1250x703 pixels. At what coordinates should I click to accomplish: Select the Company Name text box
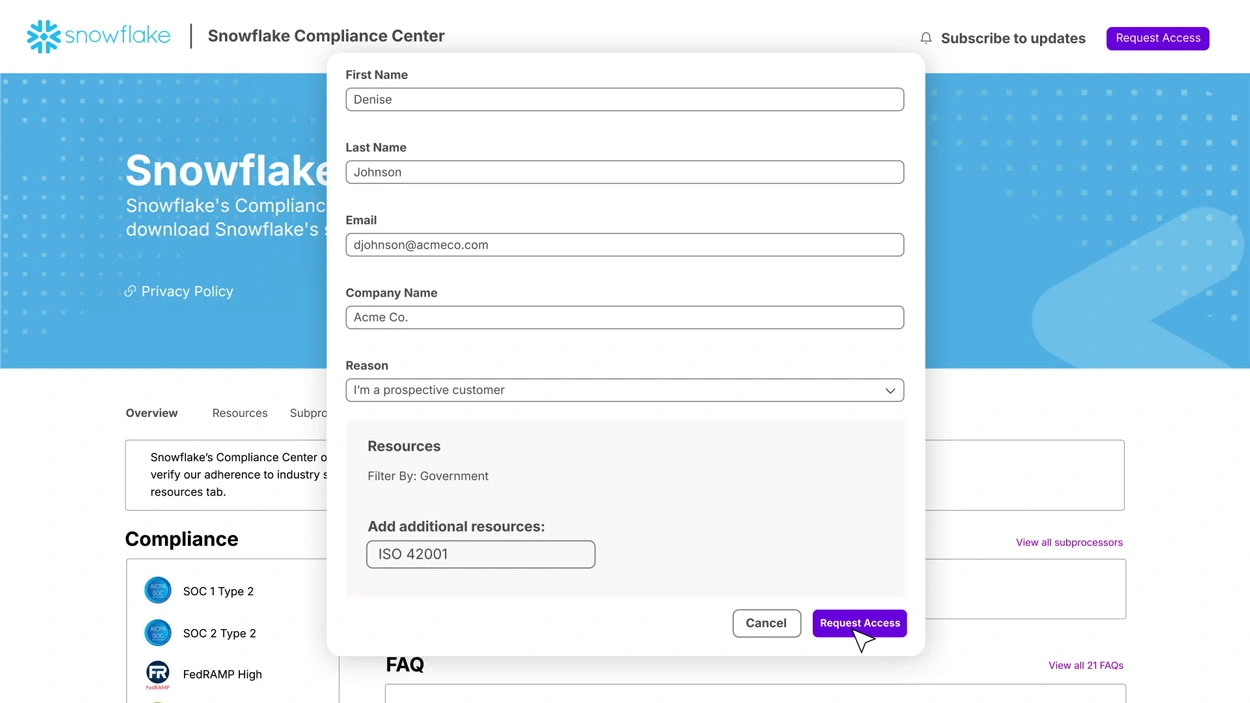[624, 317]
